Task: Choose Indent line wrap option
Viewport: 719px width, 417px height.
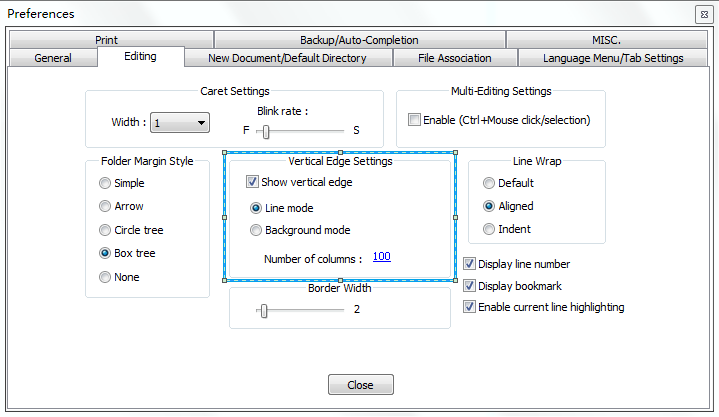Action: point(489,229)
